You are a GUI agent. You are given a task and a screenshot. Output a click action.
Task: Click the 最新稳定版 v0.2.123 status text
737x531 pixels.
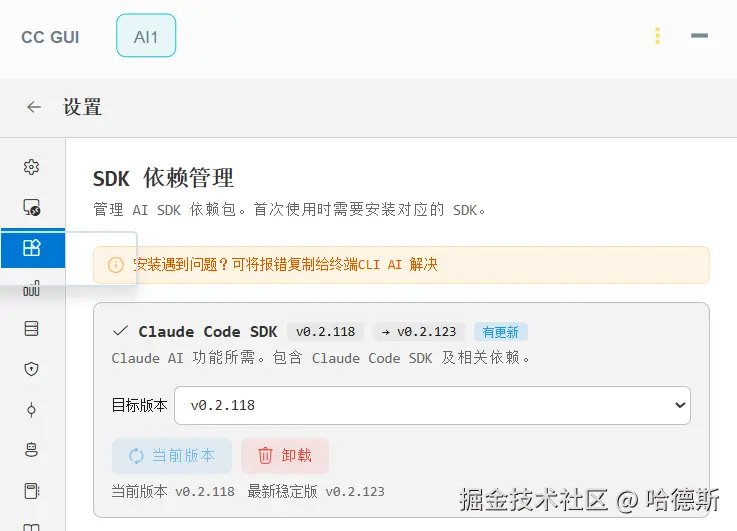click(316, 492)
